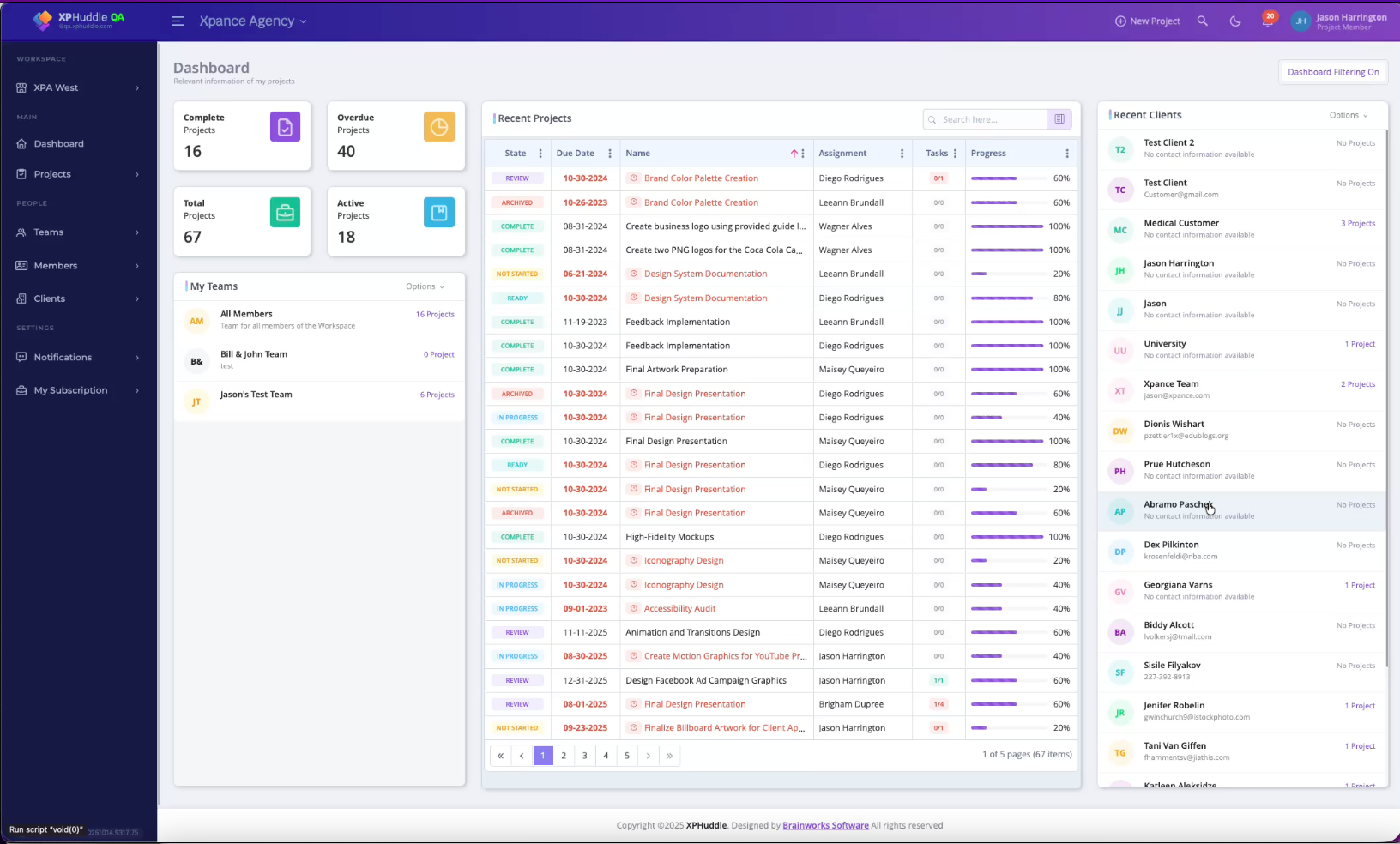Open the Tasks column kebab menu

click(954, 153)
